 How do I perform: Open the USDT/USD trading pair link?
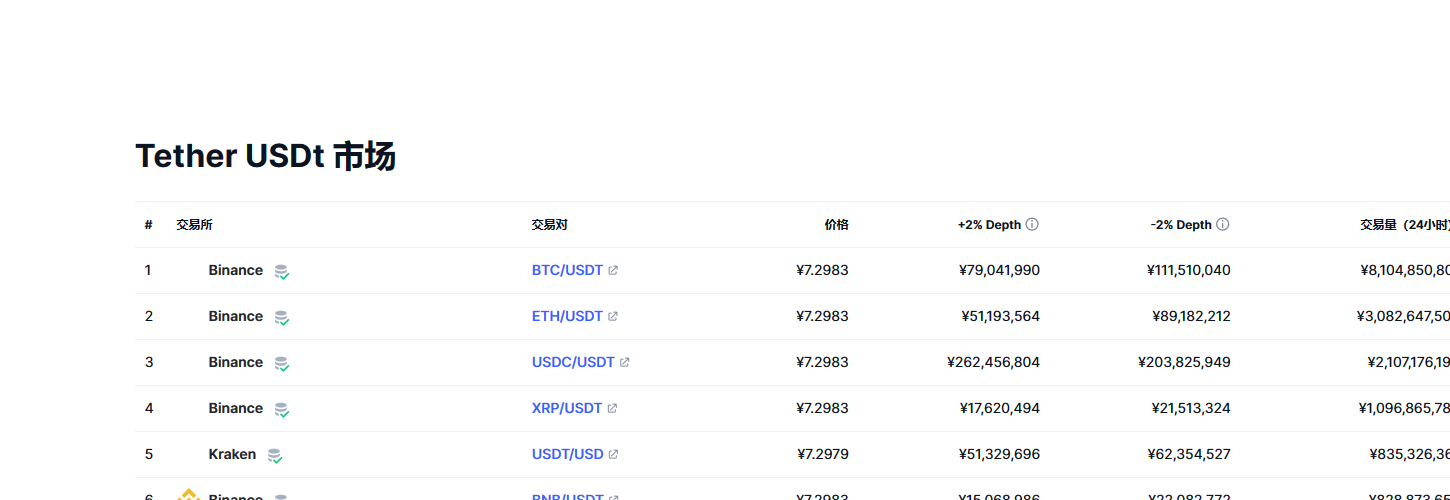click(567, 455)
